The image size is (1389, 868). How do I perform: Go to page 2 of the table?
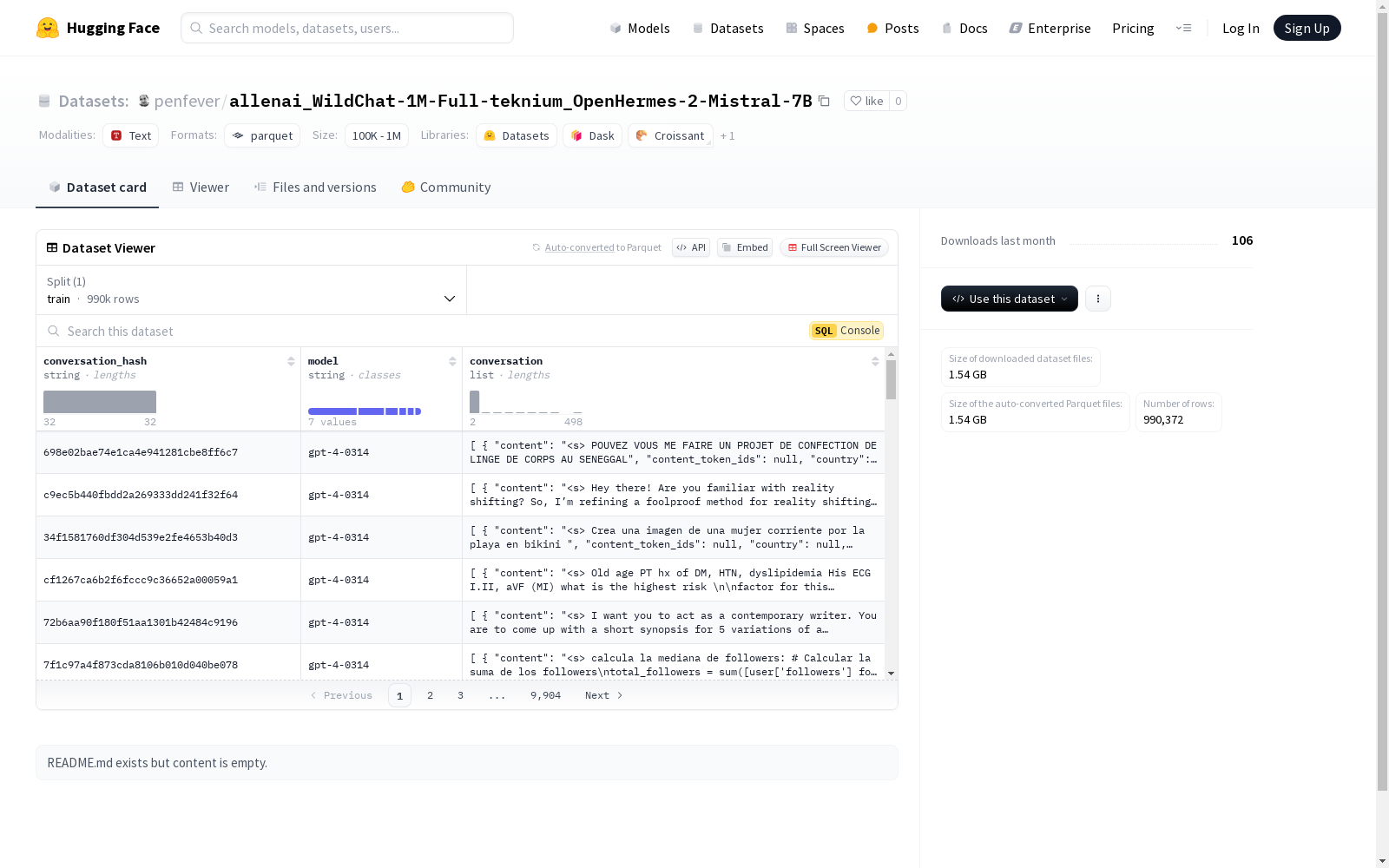pyautogui.click(x=430, y=695)
